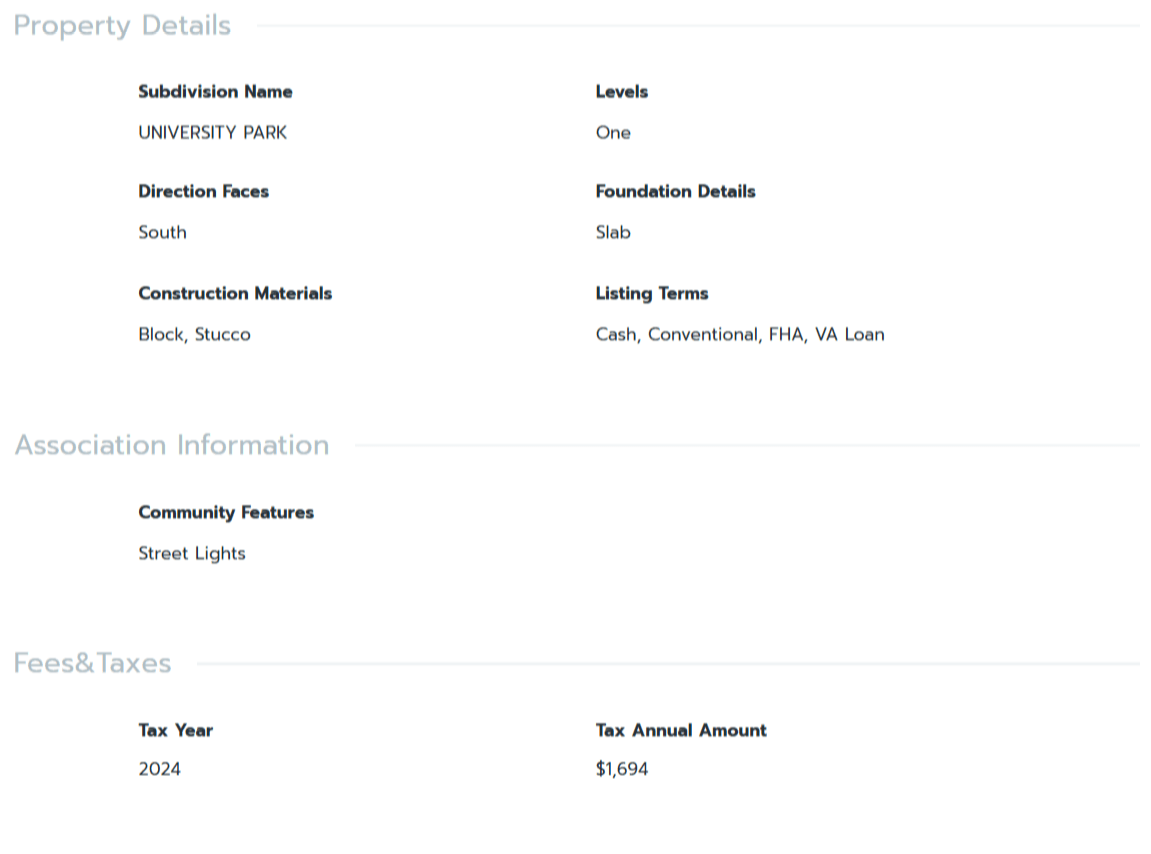Select the $1,694 tax annual amount
Viewport: 1151px width, 854px height.
[x=621, y=770]
